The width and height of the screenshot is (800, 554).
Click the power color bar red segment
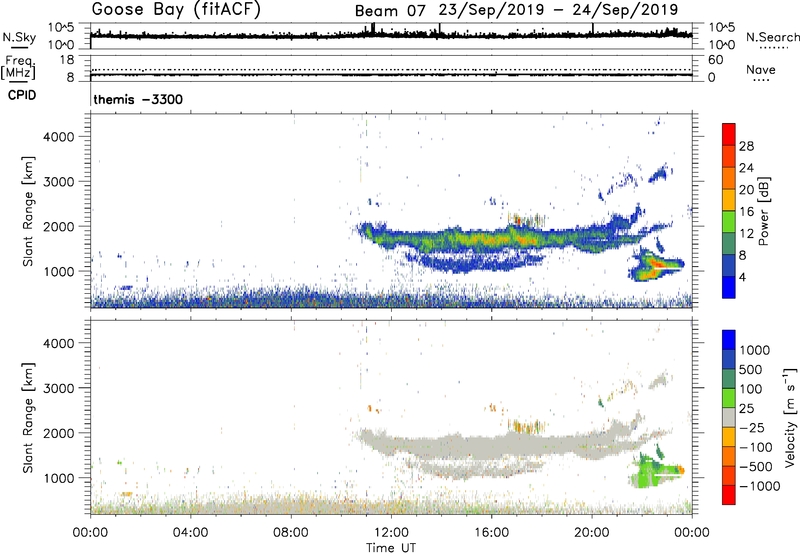tap(729, 134)
